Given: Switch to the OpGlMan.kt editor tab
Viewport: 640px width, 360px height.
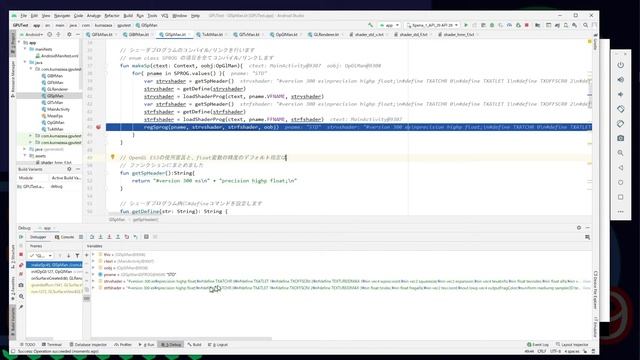Looking at the screenshot, I should [x=286, y=35].
